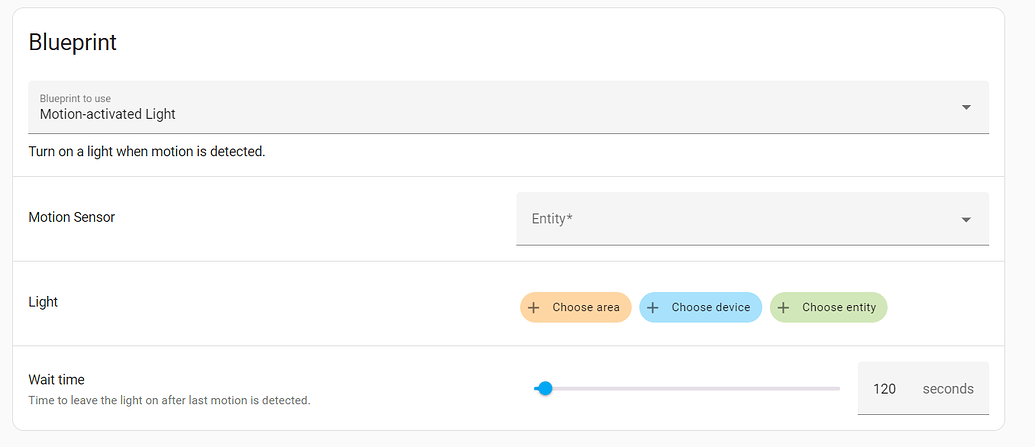Click the seconds unit suffix label
Viewport: 1035px width, 447px height.
947,389
